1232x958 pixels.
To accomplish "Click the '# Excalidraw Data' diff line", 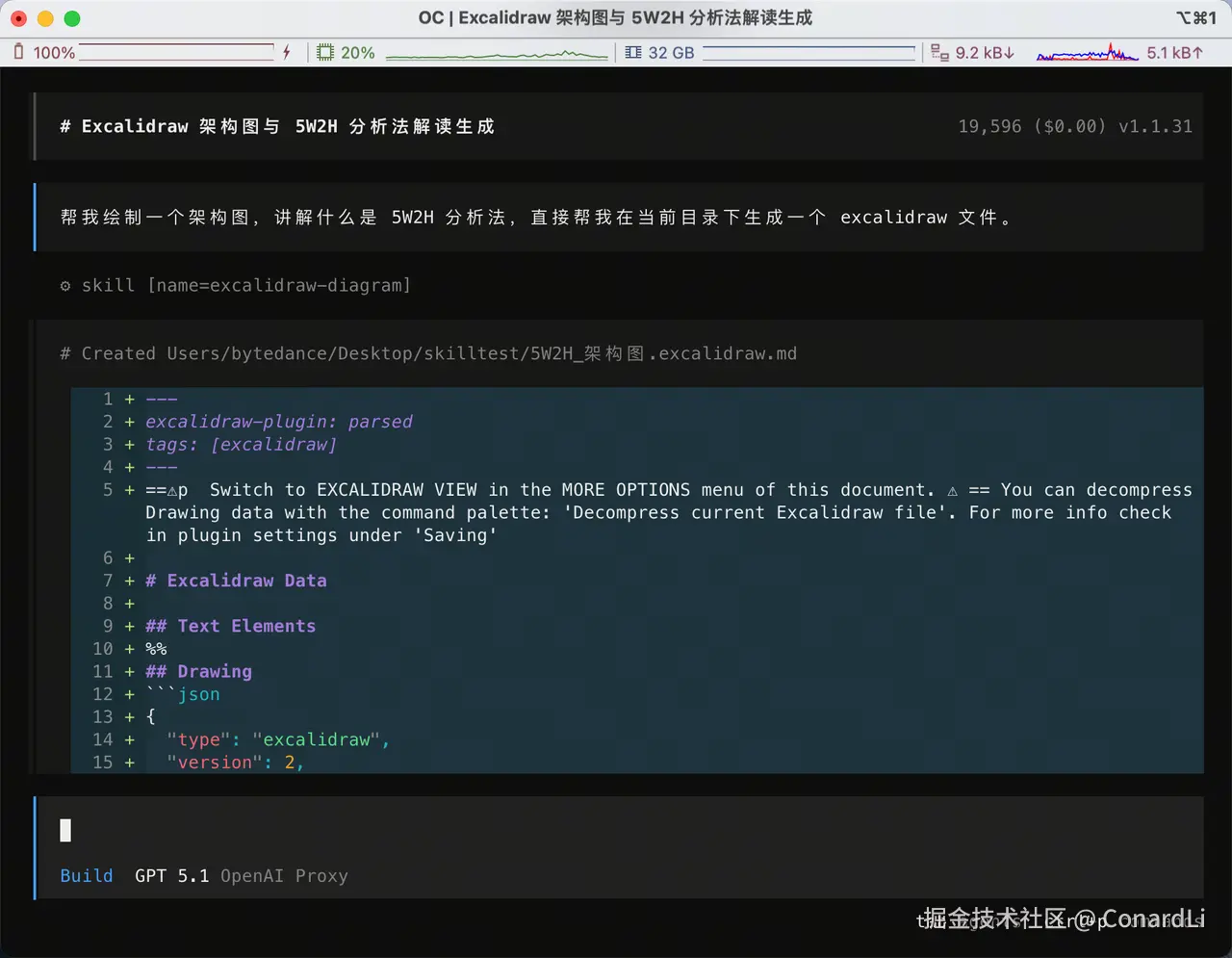I will click(x=236, y=580).
